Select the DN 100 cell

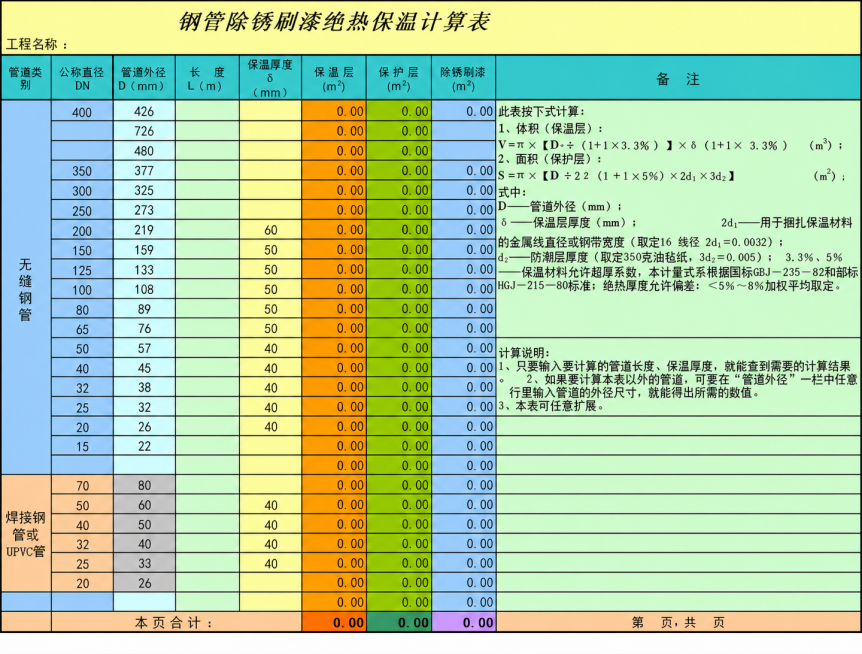tap(82, 290)
